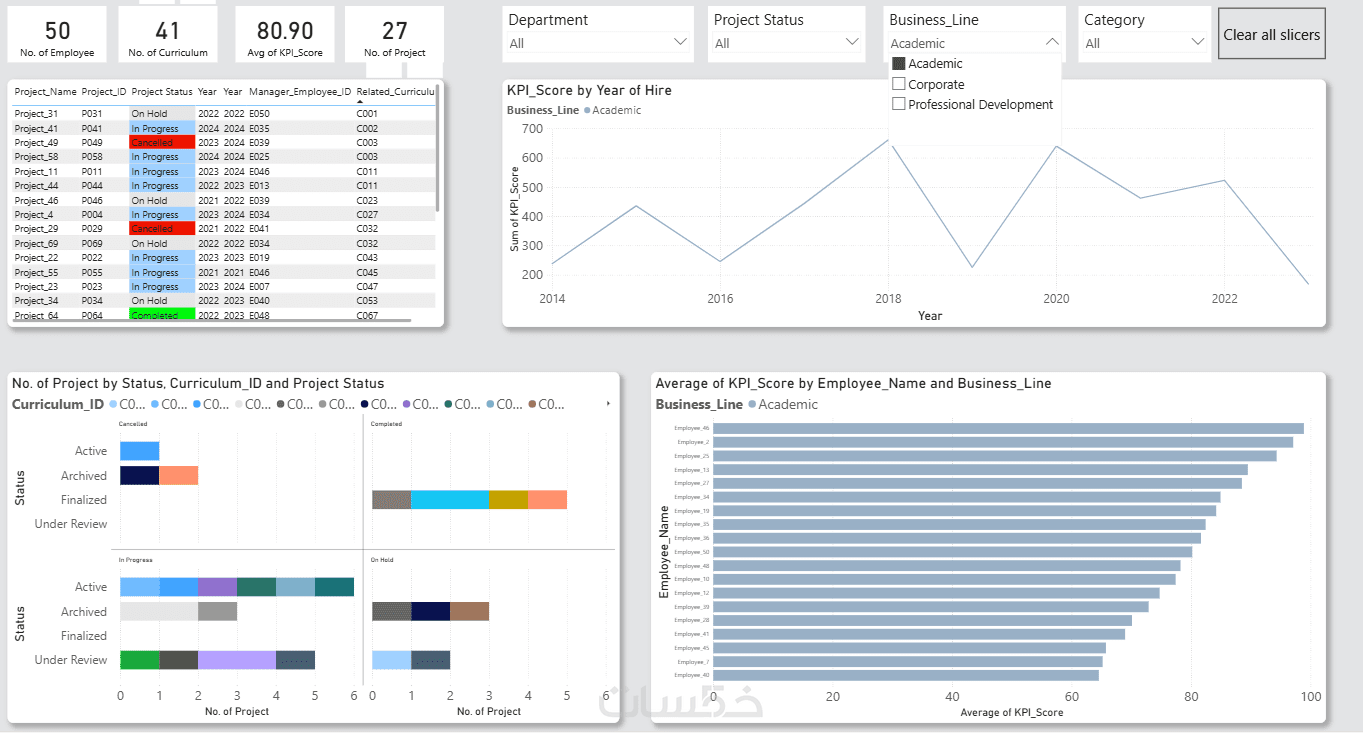The height and width of the screenshot is (733, 1363).
Task: Click the dark navy Curriculum_ID legend marker
Action: tap(365, 405)
